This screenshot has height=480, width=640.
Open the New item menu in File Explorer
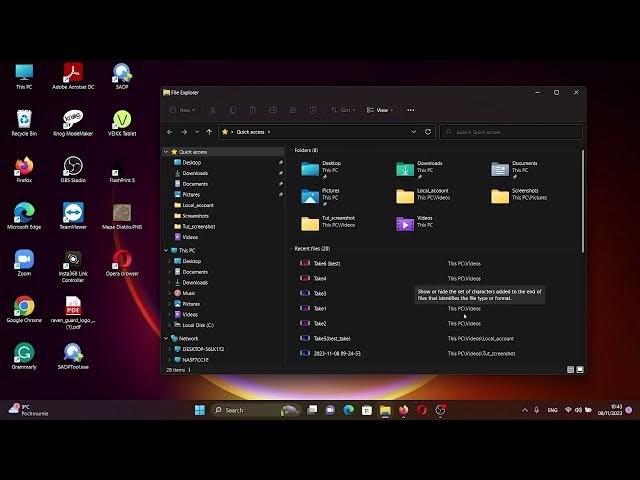(182, 110)
